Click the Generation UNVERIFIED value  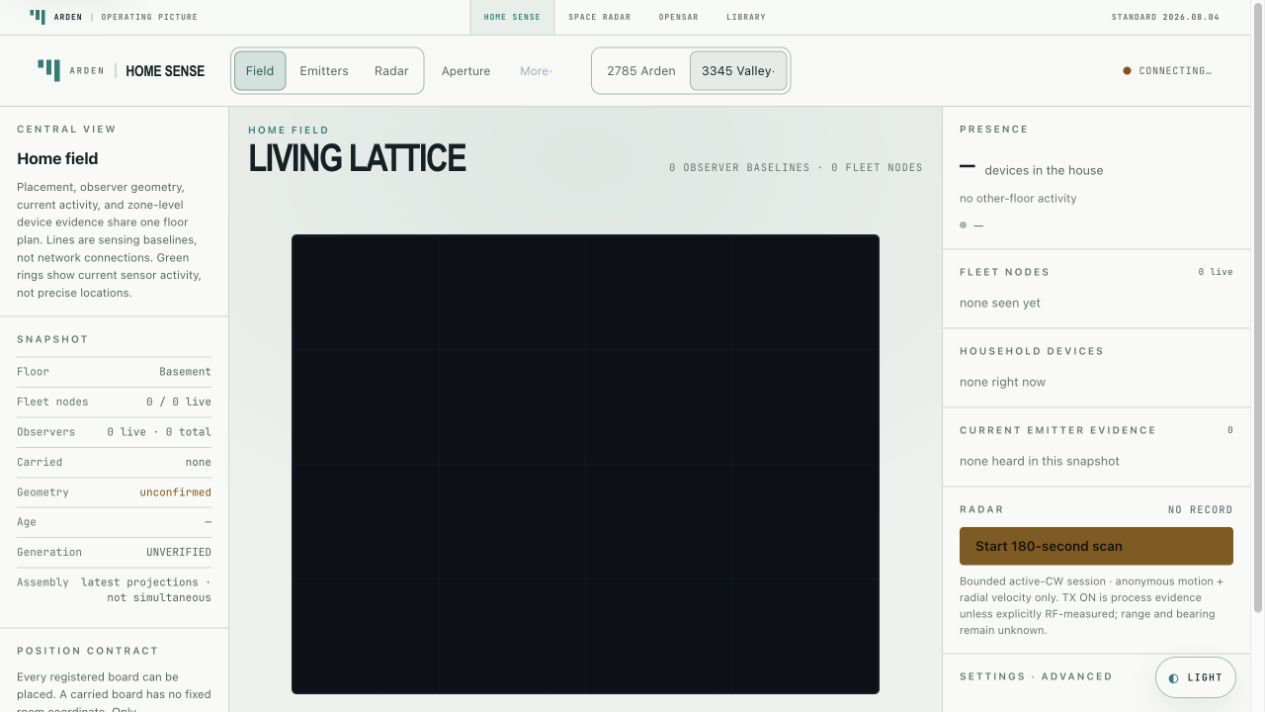pos(179,552)
